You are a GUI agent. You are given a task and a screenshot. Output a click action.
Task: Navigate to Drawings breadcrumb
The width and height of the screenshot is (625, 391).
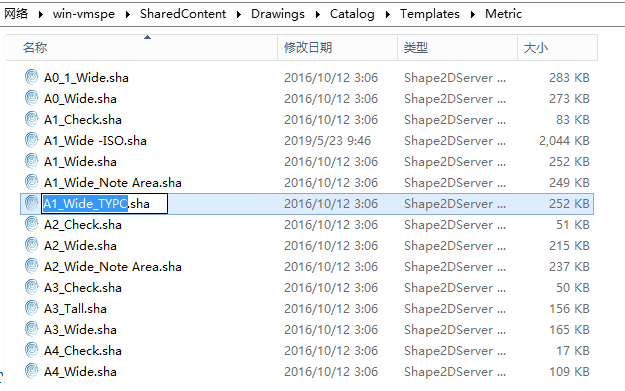(278, 14)
